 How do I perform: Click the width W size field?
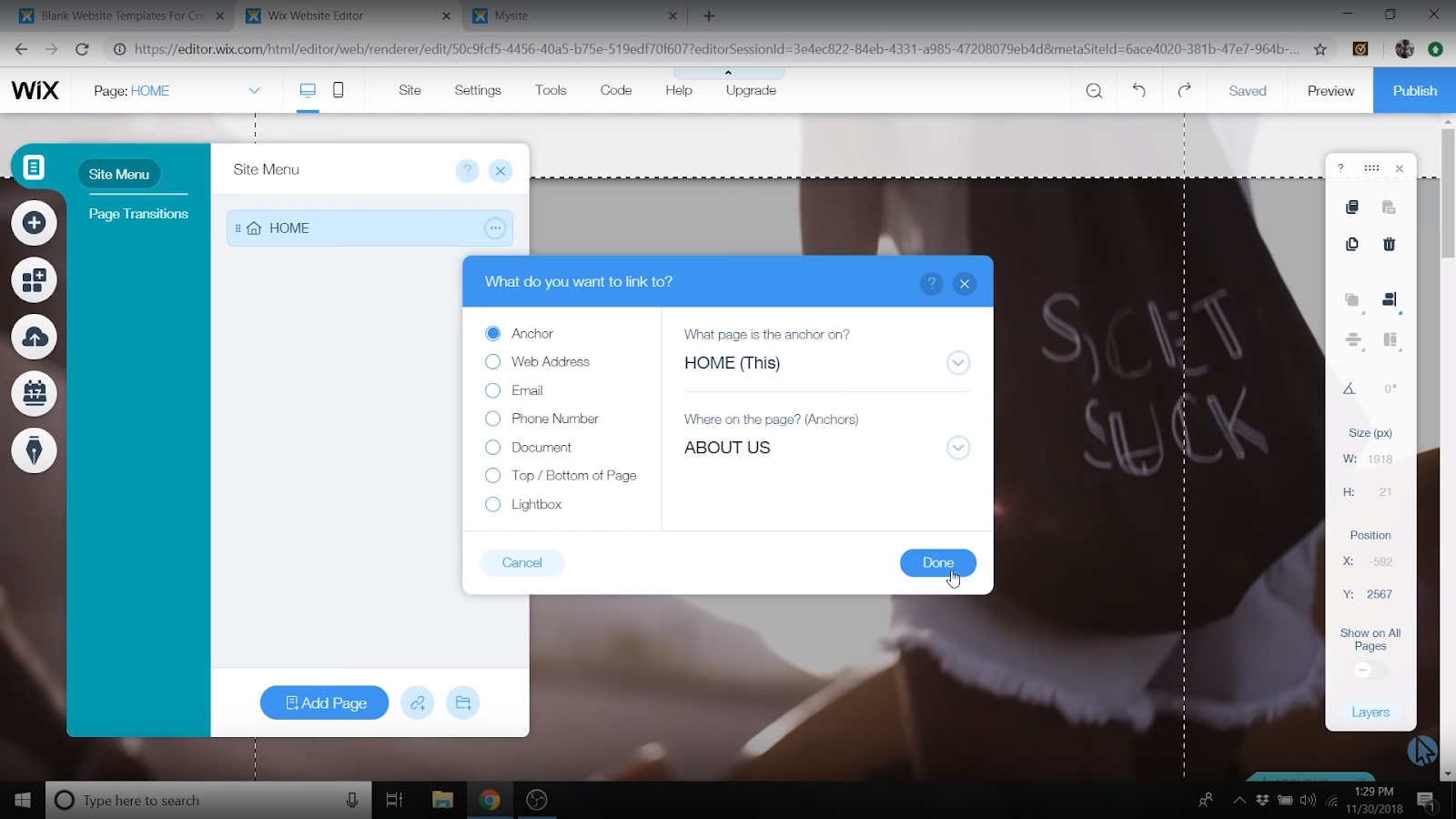pyautogui.click(x=1380, y=460)
